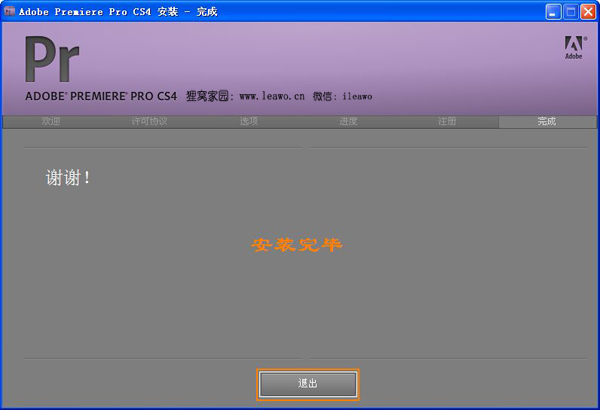Screen dimensions: 600x410
Task: Click the installer title bar icon
Action: pos(9,11)
